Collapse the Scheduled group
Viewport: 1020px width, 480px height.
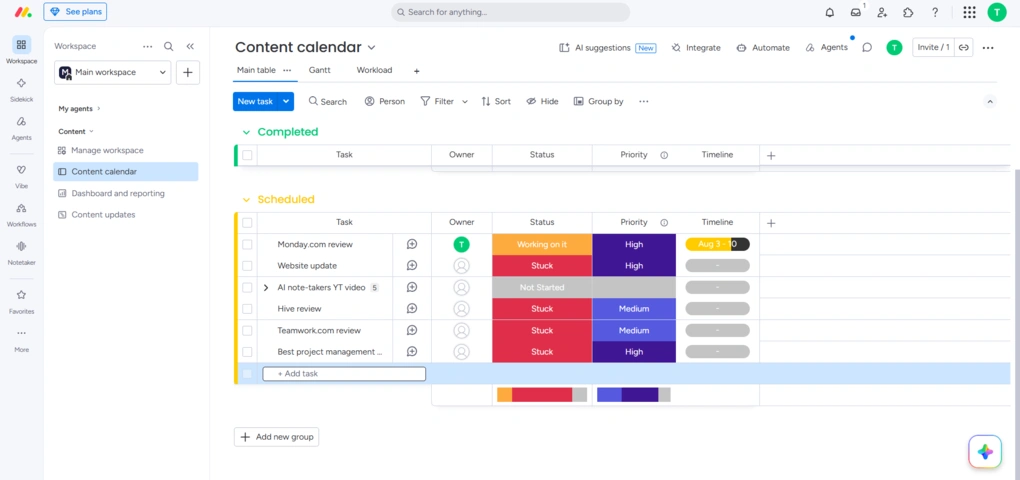(246, 200)
